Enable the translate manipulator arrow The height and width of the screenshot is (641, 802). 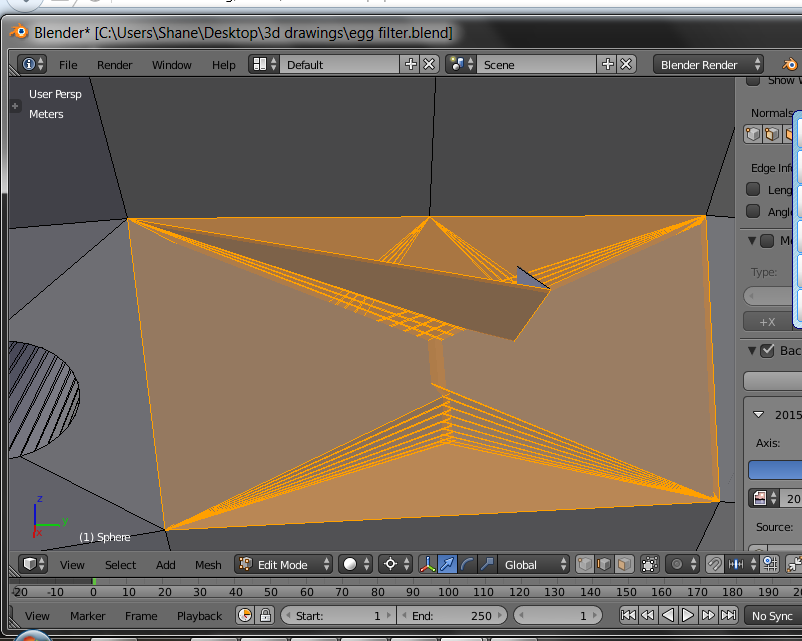click(447, 564)
